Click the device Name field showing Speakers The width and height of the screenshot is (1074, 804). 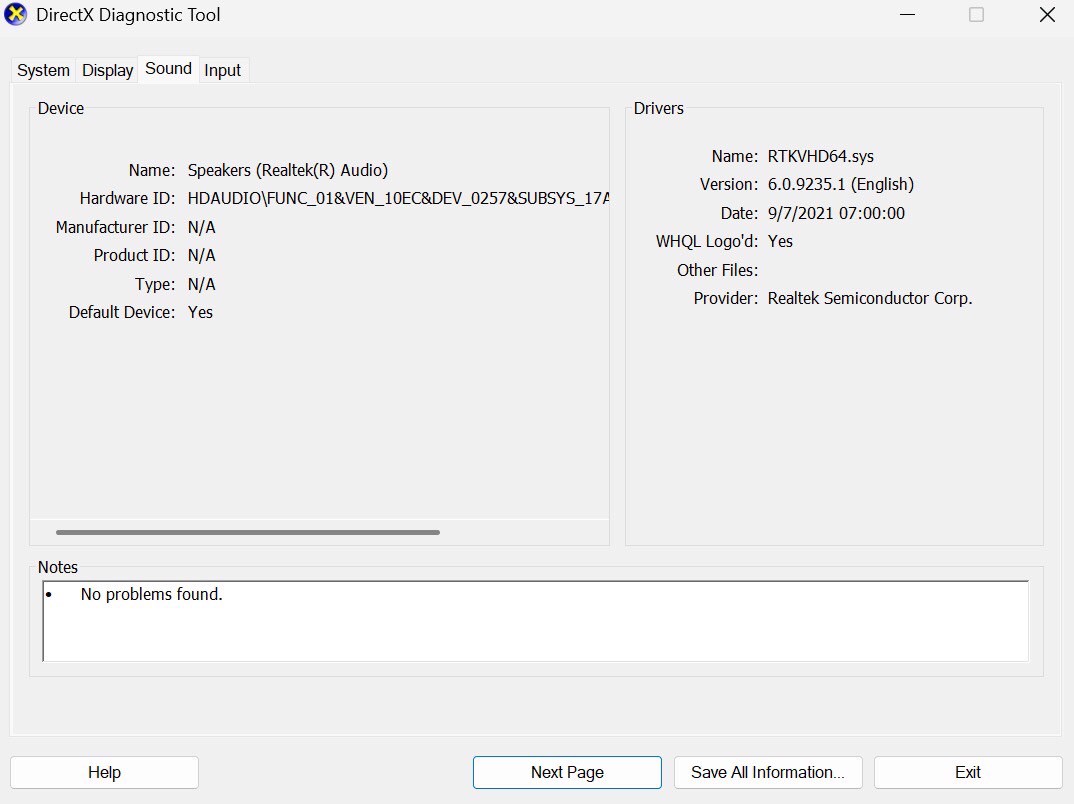point(288,170)
